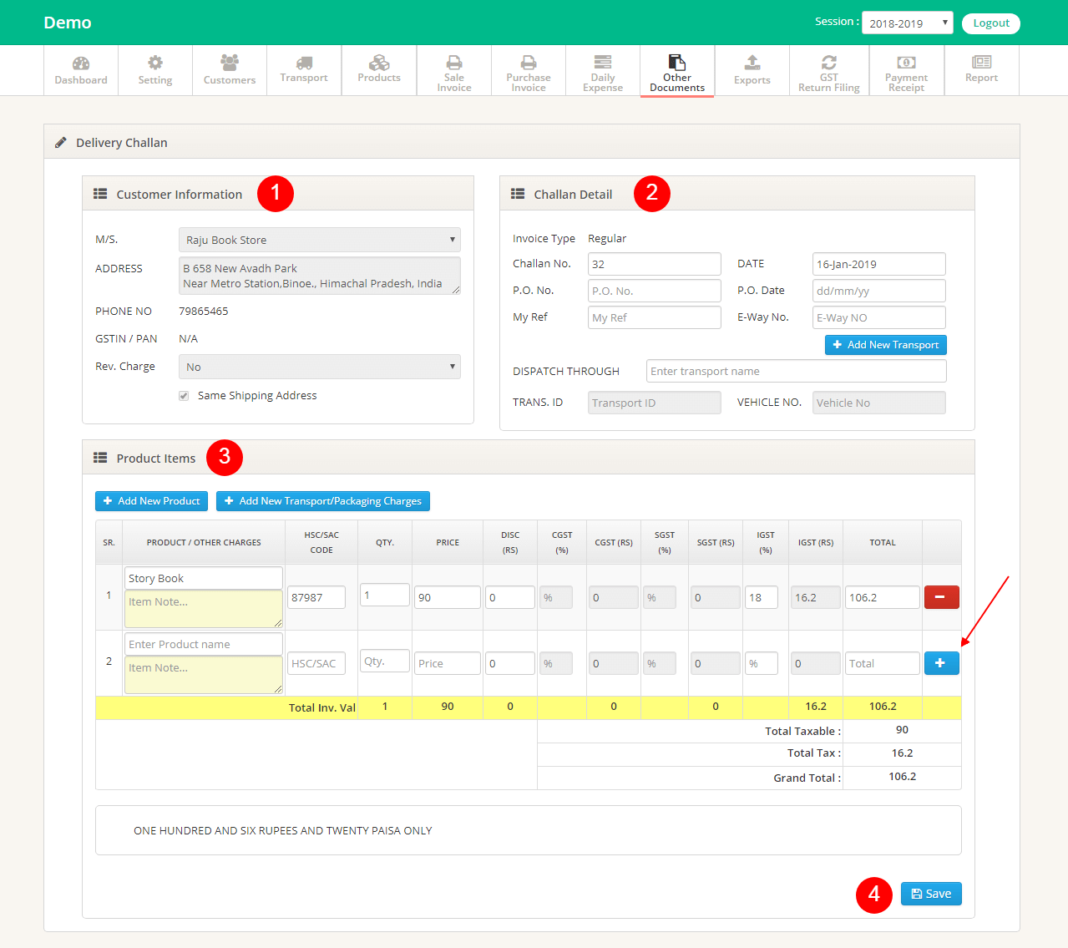Open the Products module
The image size is (1068, 948).
[x=378, y=70]
